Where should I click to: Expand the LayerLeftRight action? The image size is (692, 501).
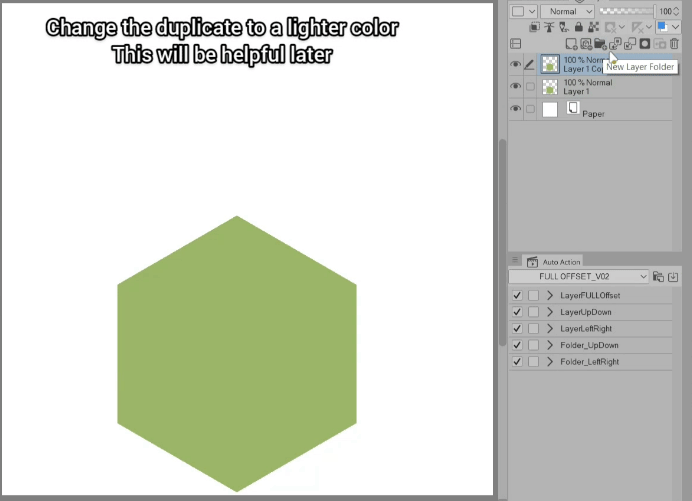tap(550, 328)
